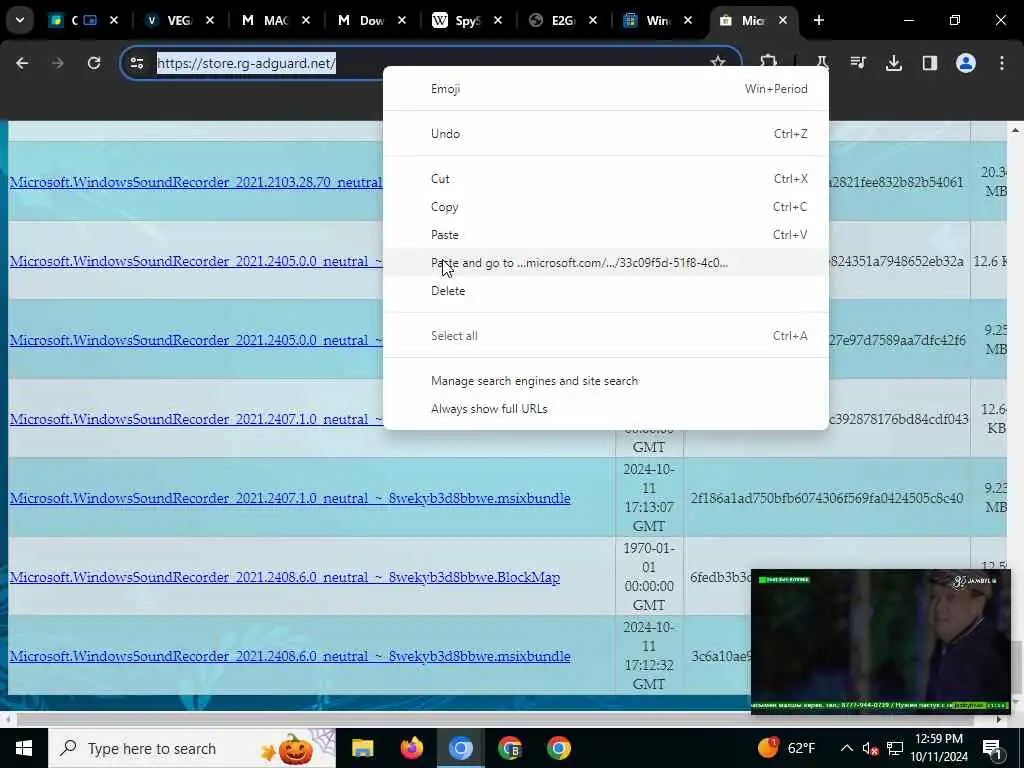1024x768 pixels.
Task: Open the profile avatar icon
Action: pos(966,63)
